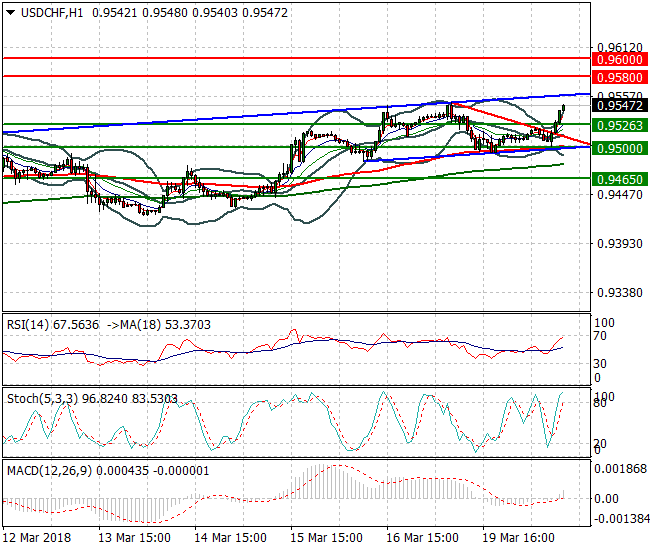
Task: Select the 0.001868 MACD scale value
Action: [621, 469]
